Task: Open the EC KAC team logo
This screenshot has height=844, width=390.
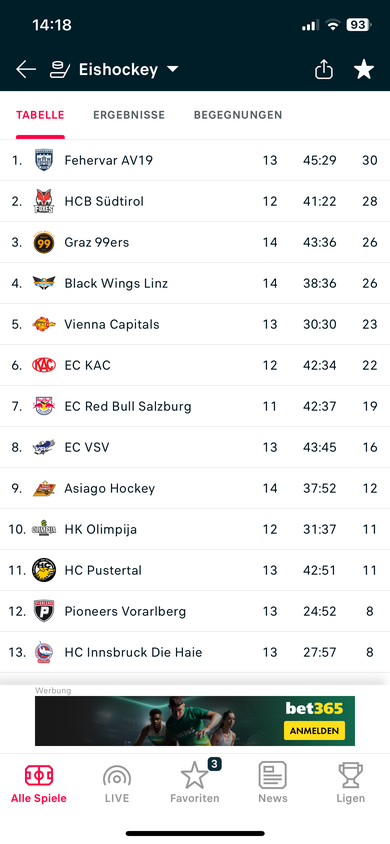Action: tap(44, 365)
